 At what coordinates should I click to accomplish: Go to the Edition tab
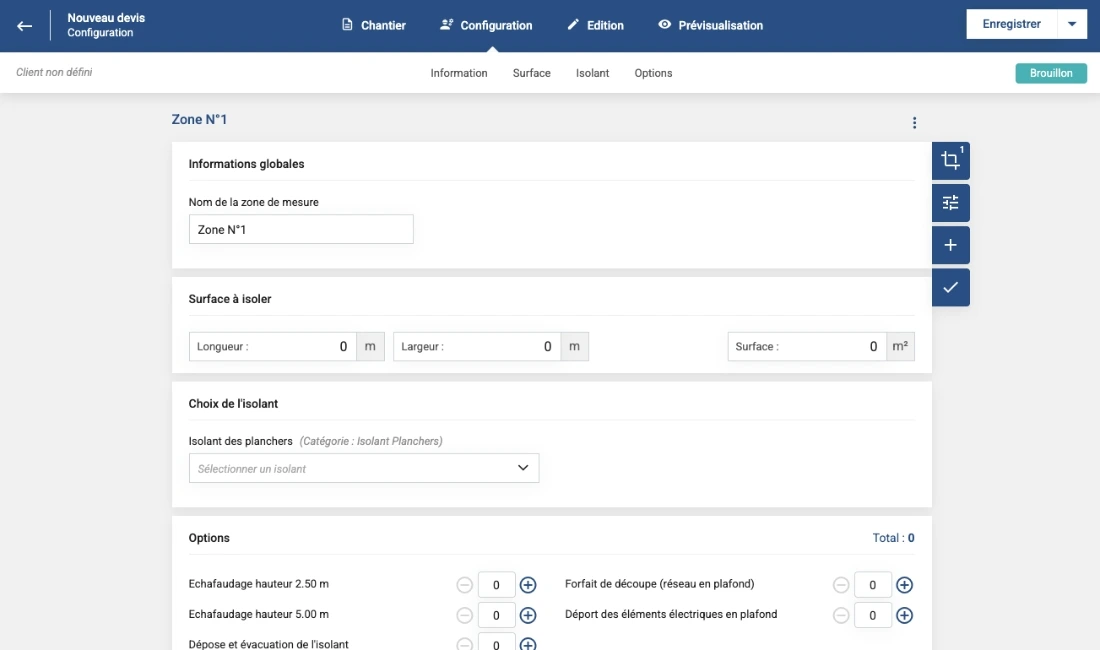(595, 25)
